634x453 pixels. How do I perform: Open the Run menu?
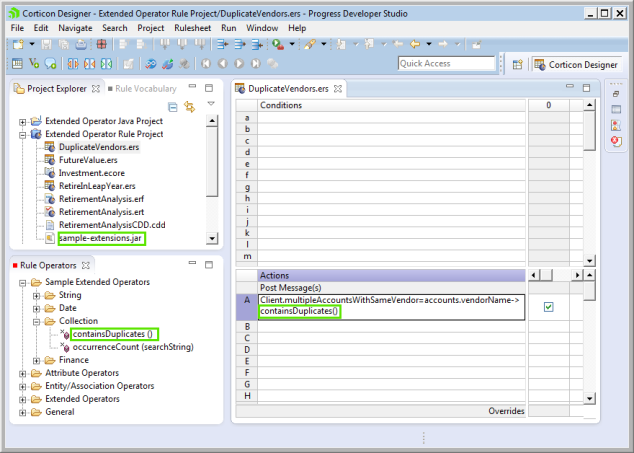click(228, 28)
